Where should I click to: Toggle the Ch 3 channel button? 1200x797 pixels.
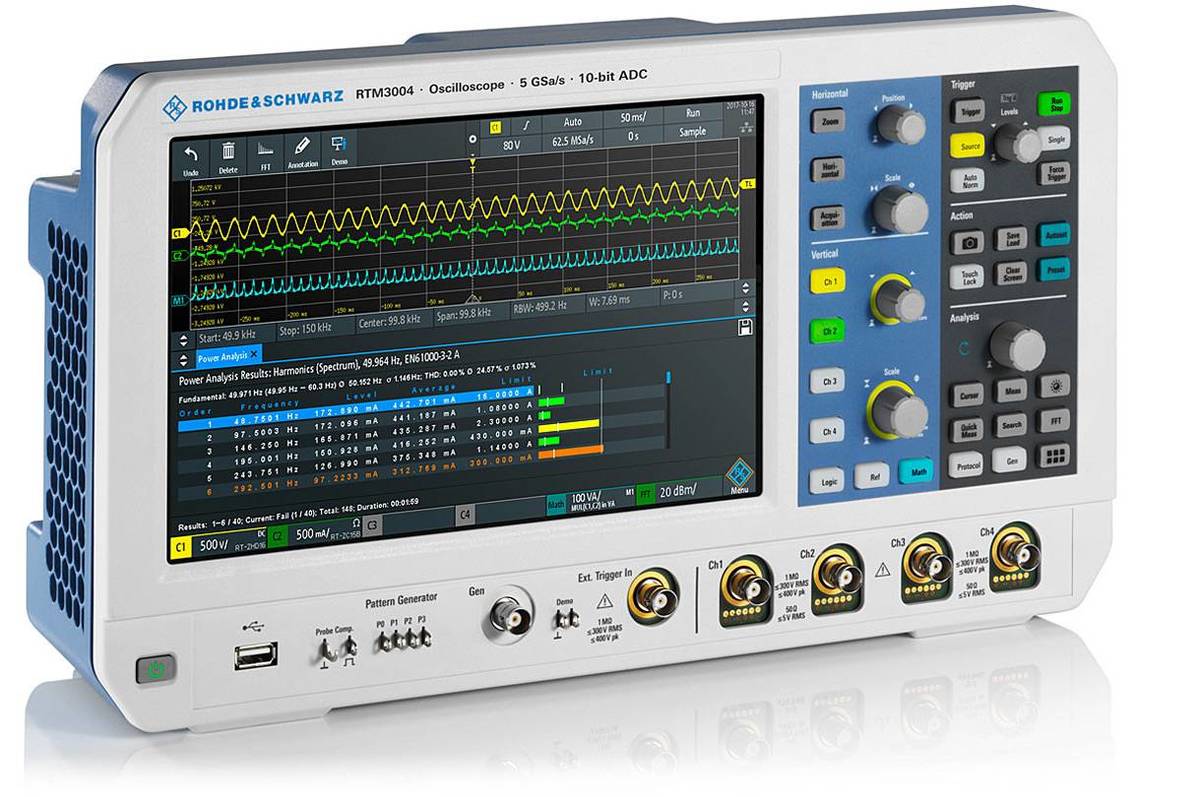point(827,382)
